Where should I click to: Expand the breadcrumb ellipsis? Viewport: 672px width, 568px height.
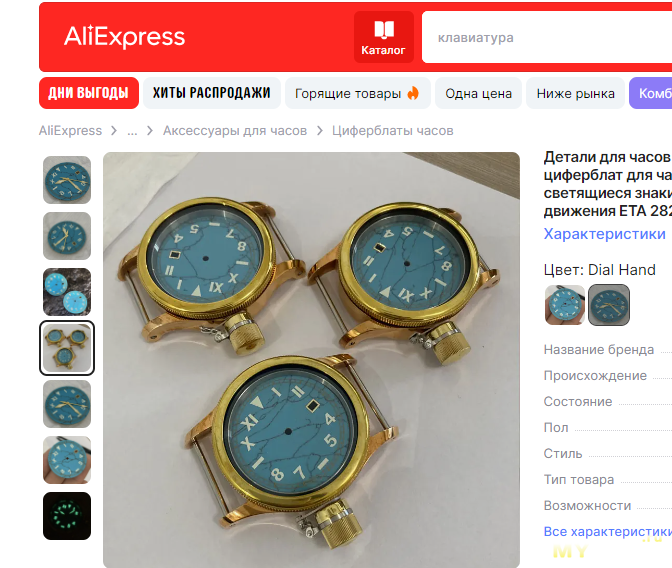coord(132,131)
